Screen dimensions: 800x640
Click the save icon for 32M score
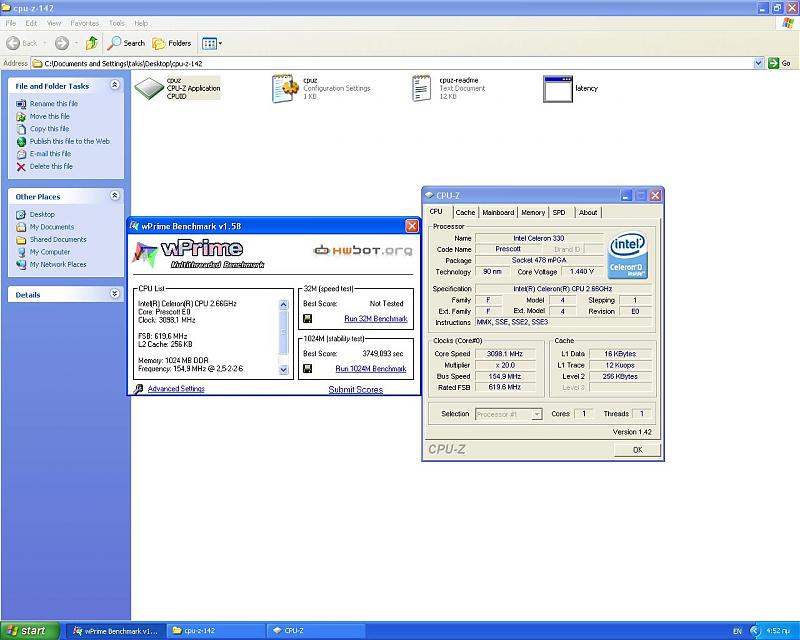click(x=308, y=318)
